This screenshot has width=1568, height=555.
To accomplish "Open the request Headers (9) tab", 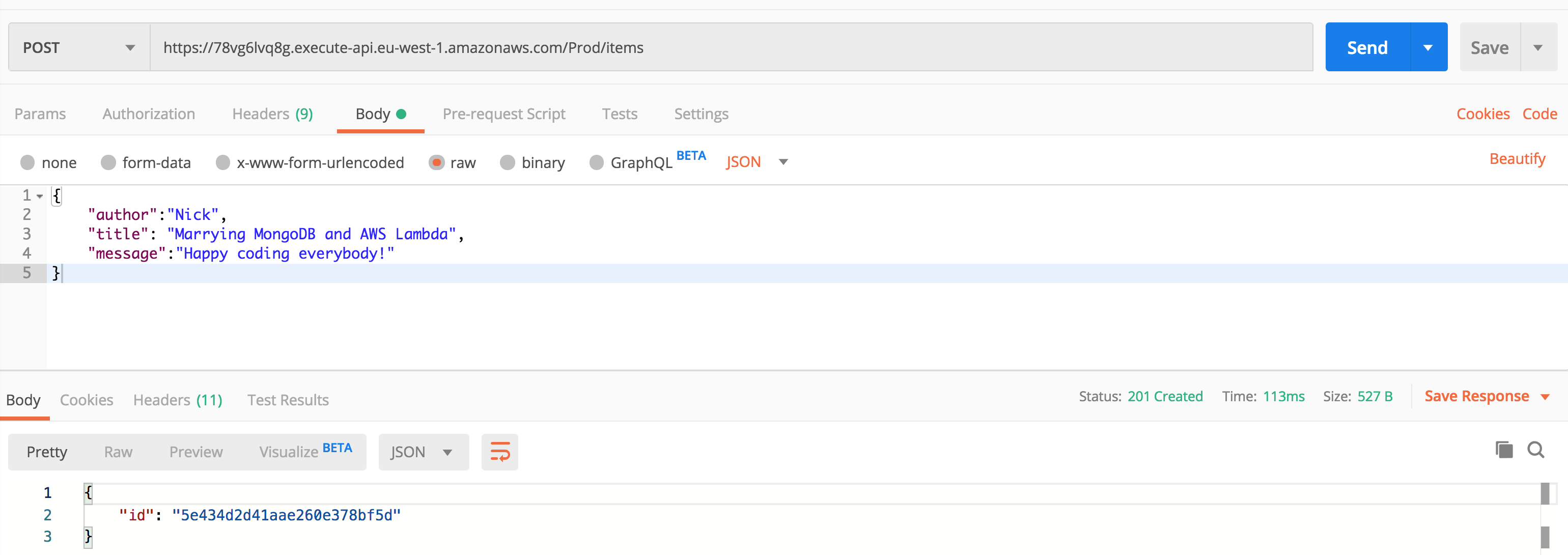I will 273,114.
